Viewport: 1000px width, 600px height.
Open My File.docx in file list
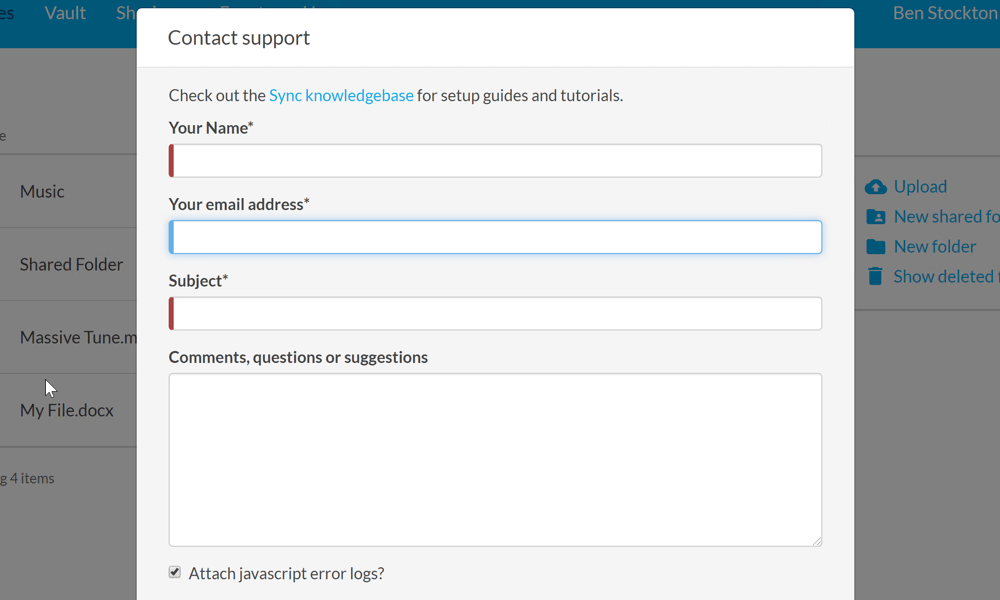click(x=67, y=411)
